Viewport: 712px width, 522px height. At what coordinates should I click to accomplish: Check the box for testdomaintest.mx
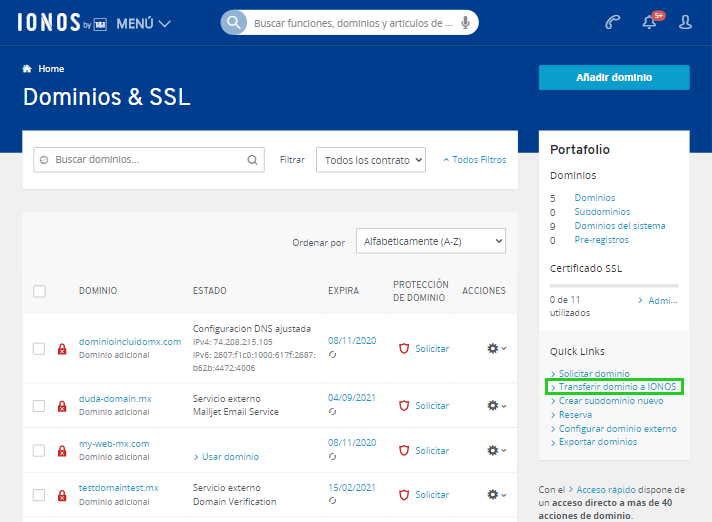click(39, 495)
